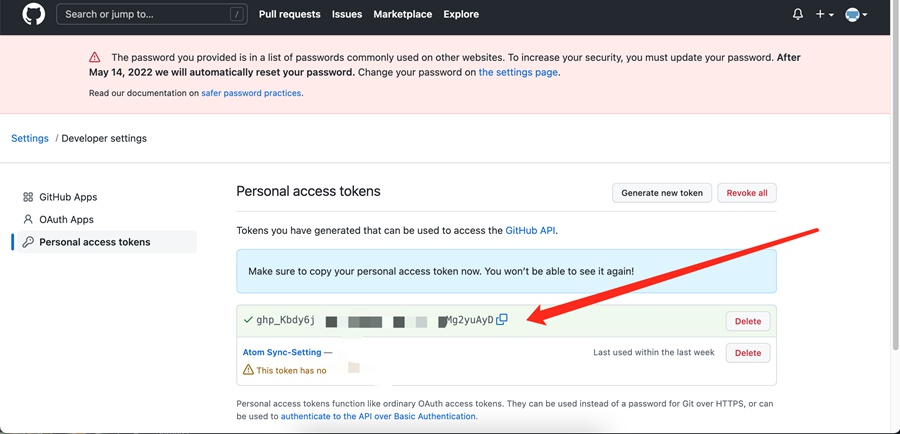Screen dimensions: 900x434
Task: Open the Atom Sync-Setting token link
Action: tap(282, 352)
